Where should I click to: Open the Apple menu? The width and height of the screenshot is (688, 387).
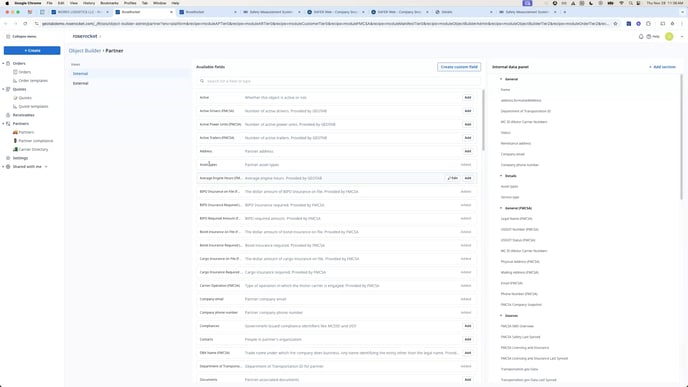point(7,3)
